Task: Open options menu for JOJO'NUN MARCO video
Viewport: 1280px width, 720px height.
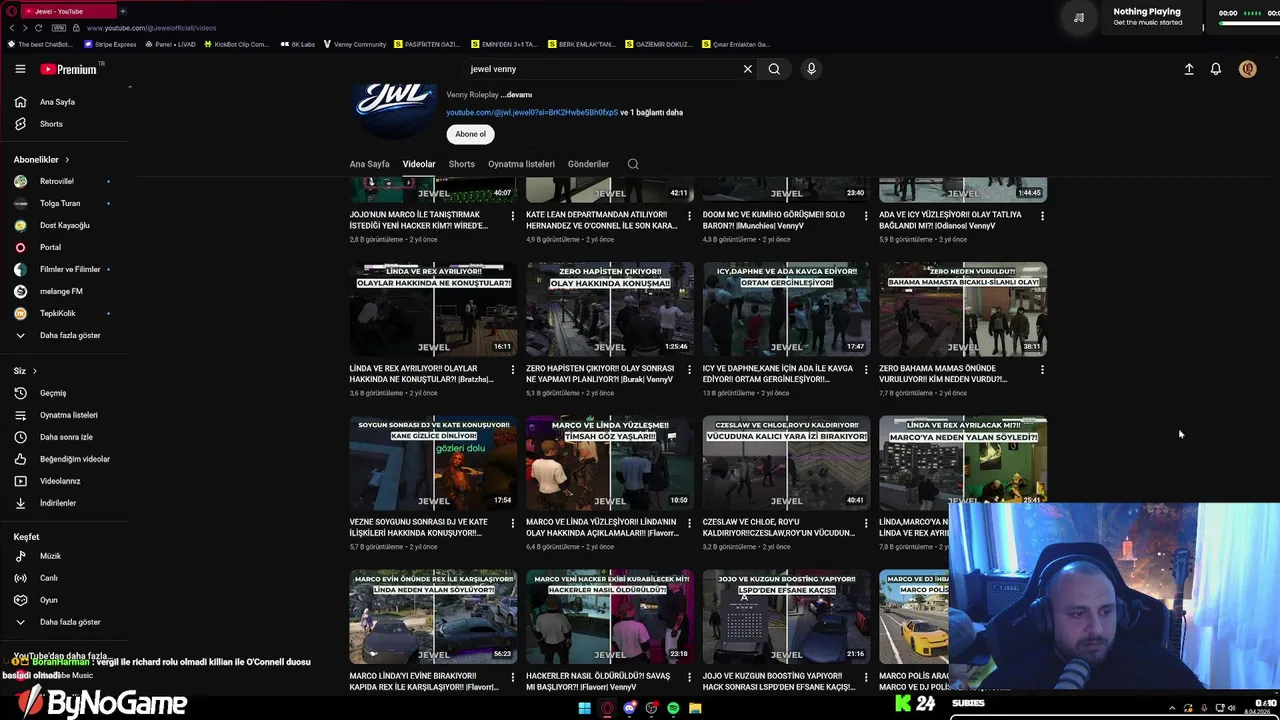Action: coord(513,216)
